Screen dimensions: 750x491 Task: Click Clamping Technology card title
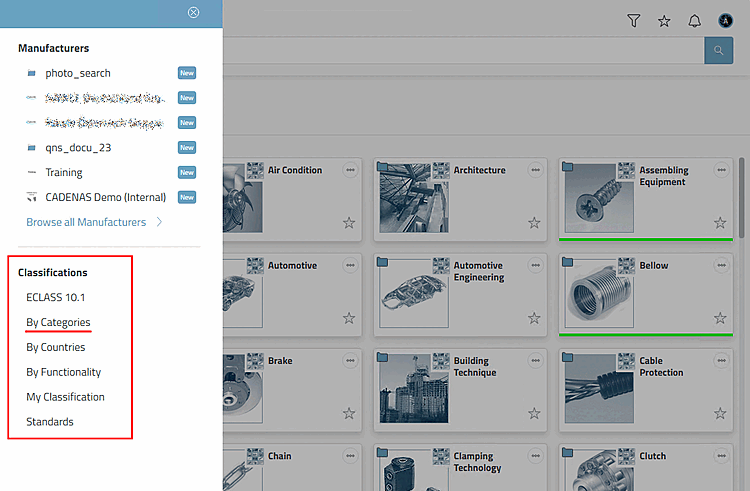pos(477,462)
